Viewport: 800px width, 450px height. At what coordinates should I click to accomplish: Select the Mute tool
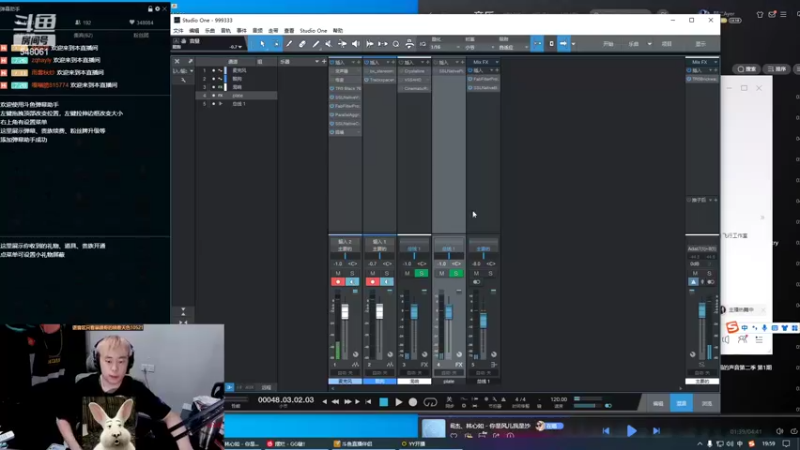pyautogui.click(x=329, y=44)
